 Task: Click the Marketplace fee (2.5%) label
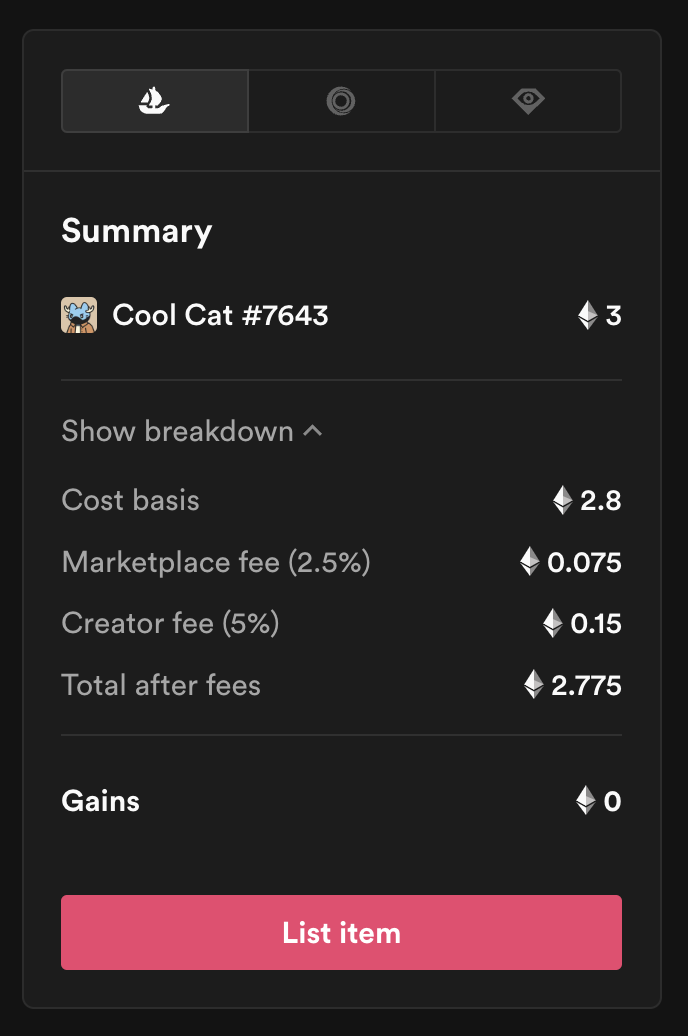pos(216,562)
